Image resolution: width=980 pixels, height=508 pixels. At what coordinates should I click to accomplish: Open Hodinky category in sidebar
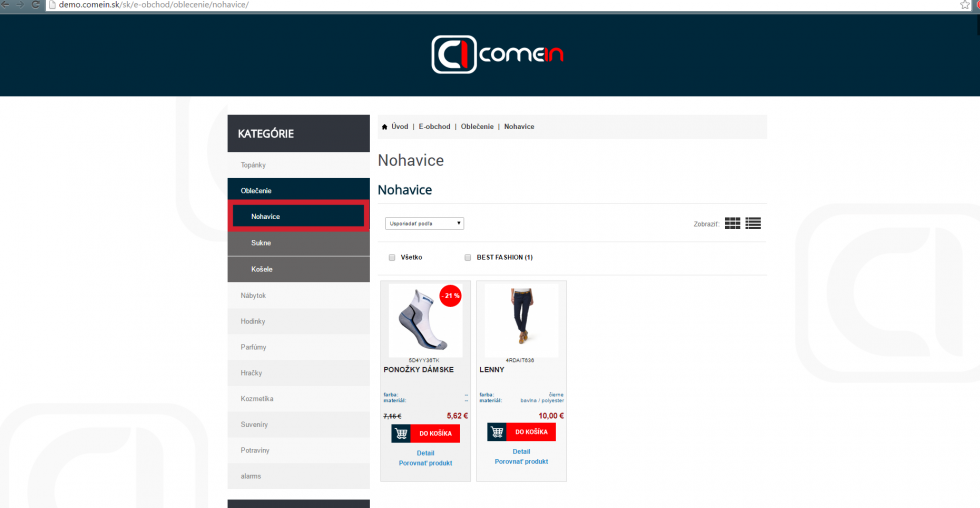coord(299,321)
